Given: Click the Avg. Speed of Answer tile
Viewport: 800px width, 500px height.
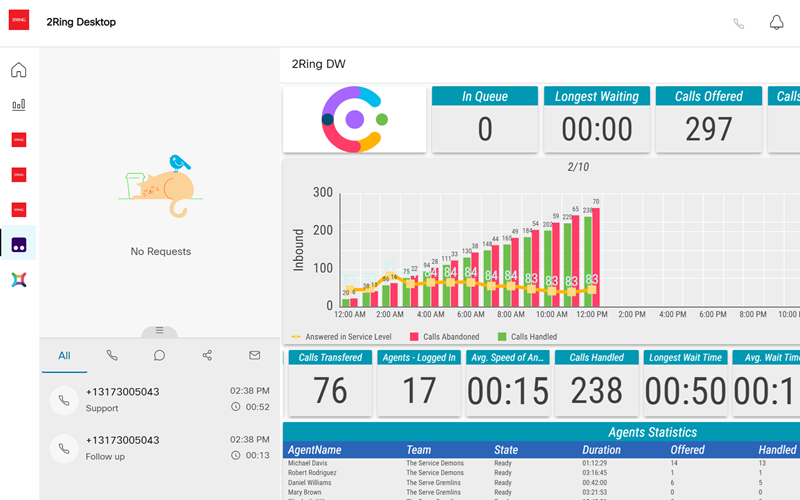Looking at the screenshot, I should click(x=508, y=383).
